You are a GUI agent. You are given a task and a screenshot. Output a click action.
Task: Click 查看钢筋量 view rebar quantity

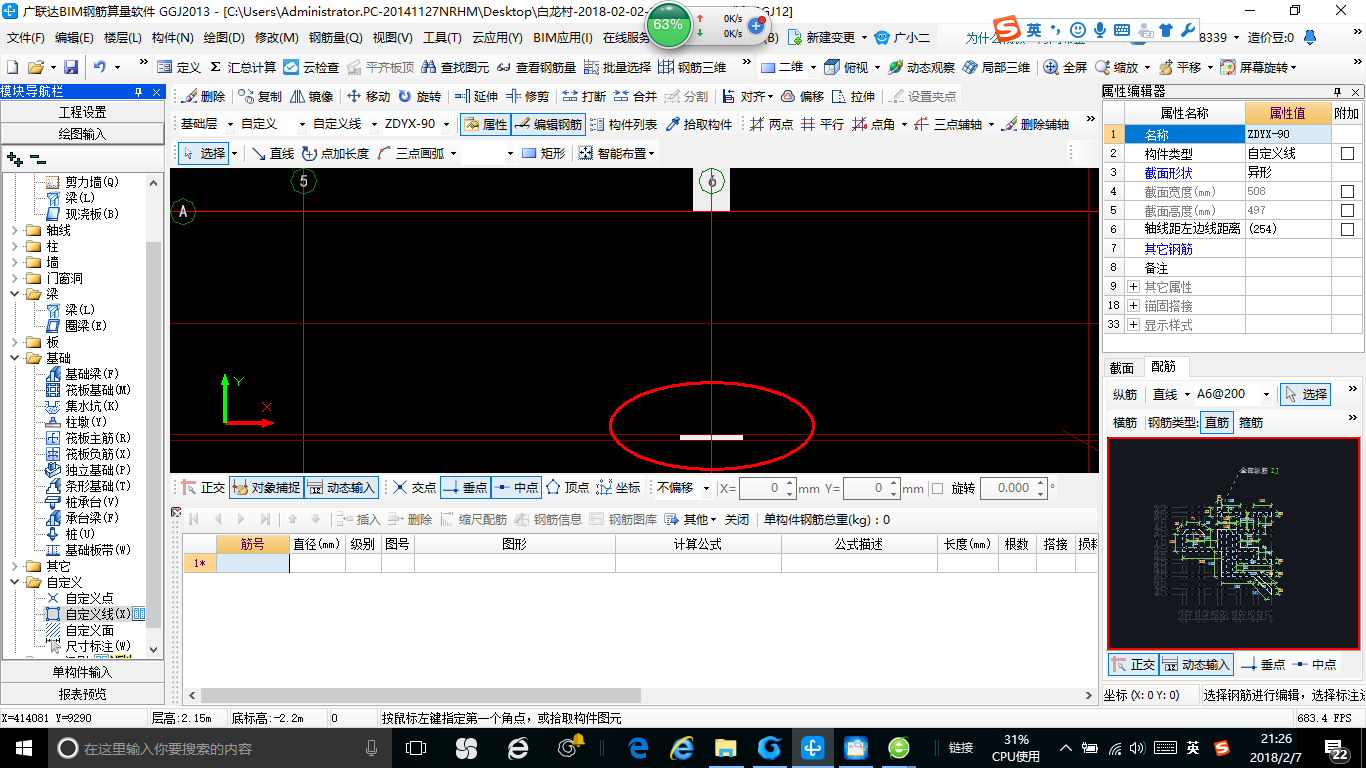click(x=536, y=68)
